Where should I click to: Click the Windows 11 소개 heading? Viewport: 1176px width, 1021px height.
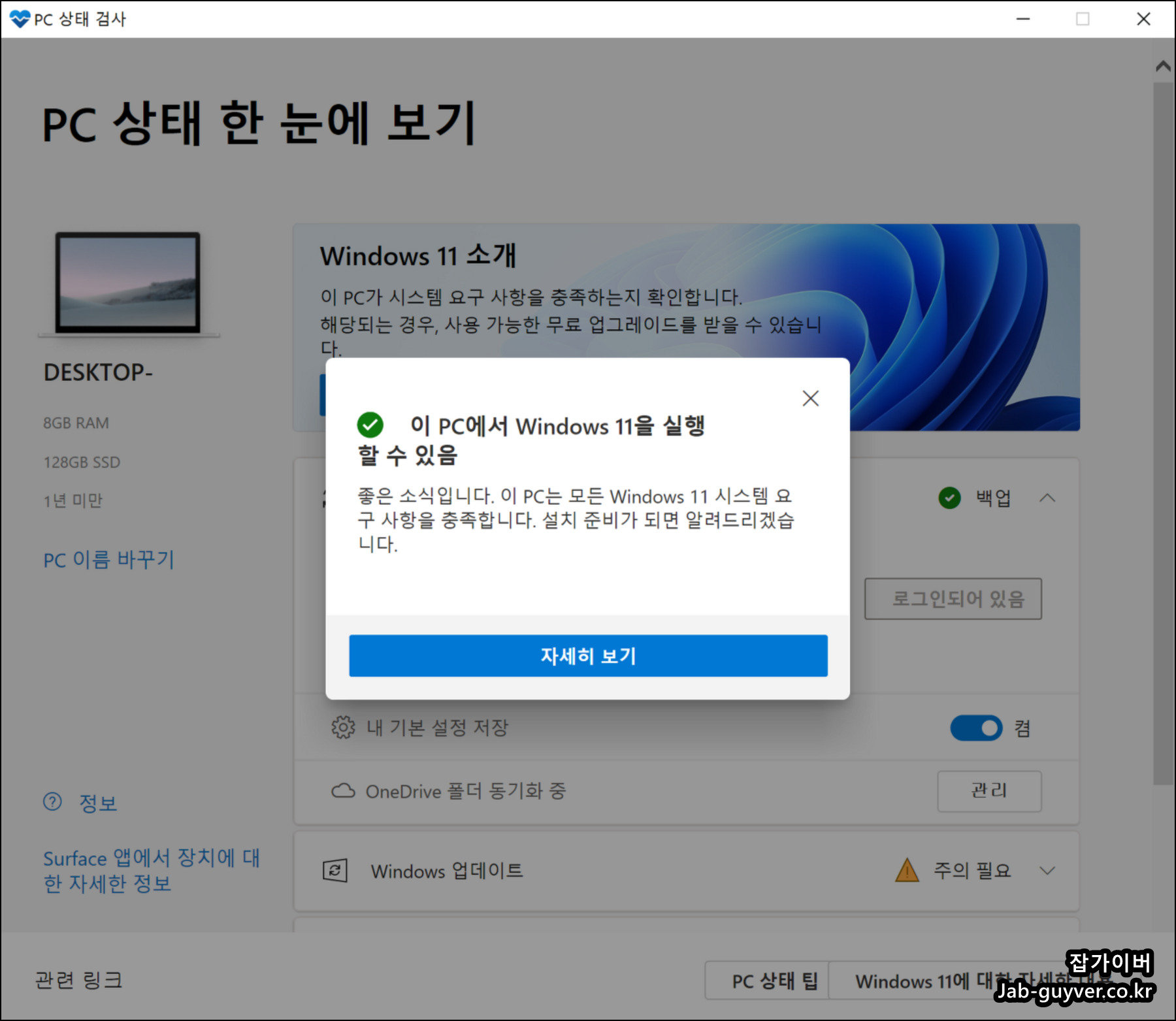pyautogui.click(x=418, y=255)
